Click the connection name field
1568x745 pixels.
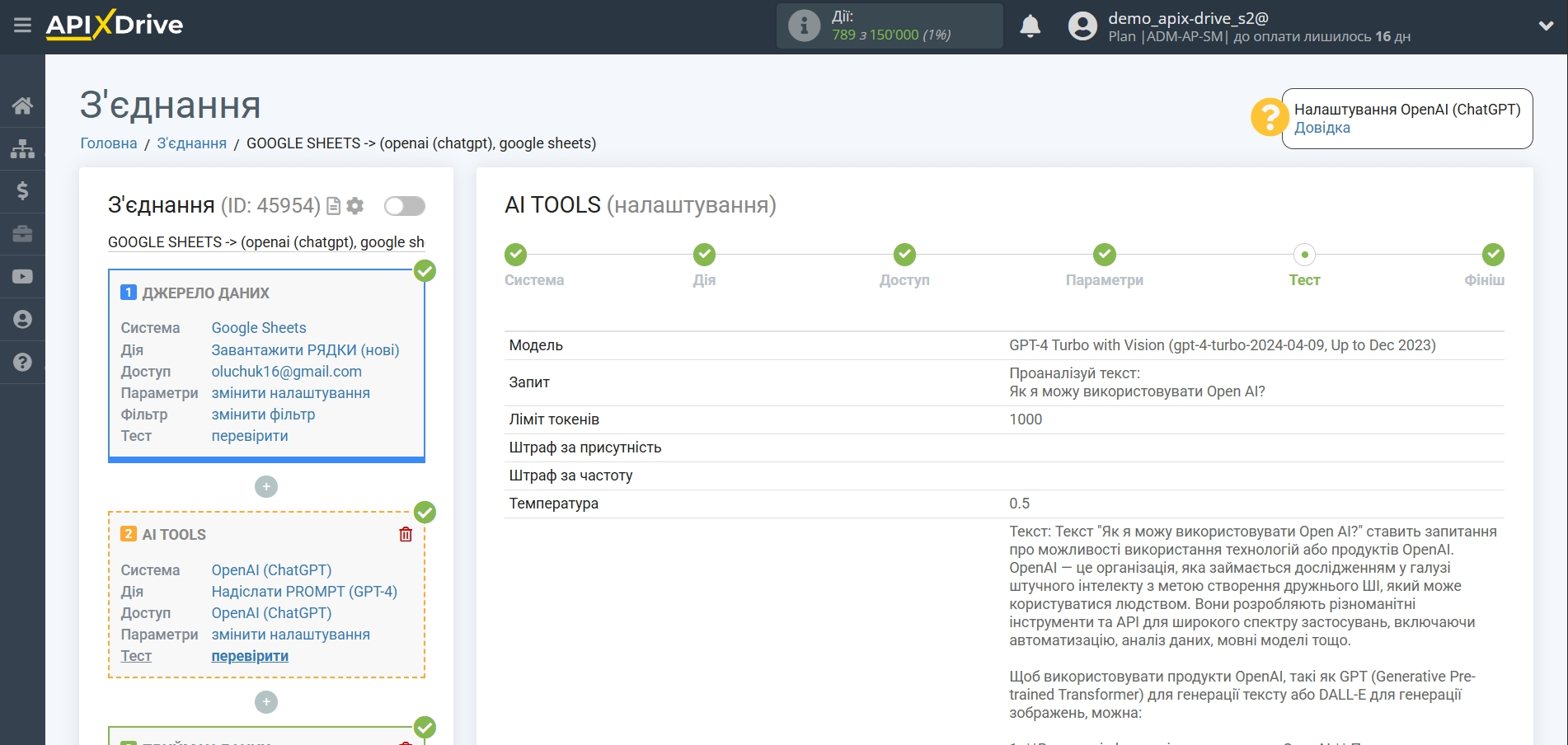tap(266, 242)
